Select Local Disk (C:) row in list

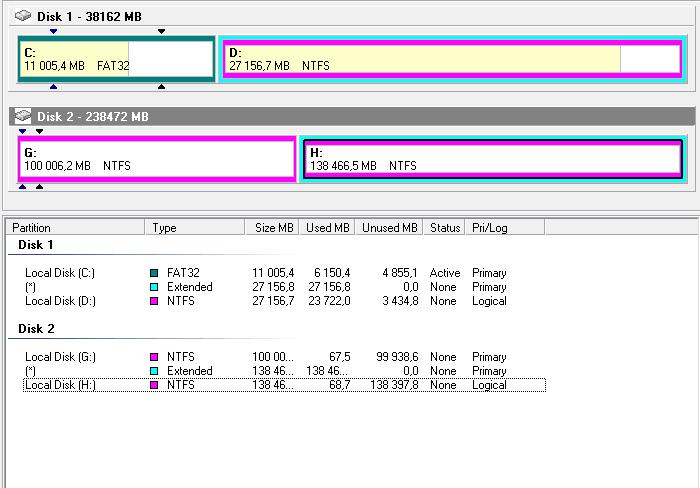coord(60,273)
